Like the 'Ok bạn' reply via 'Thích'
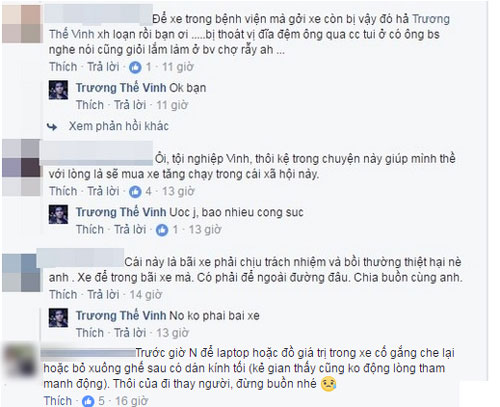Image resolution: width=500 pixels, height=407 pixels. 90,105
